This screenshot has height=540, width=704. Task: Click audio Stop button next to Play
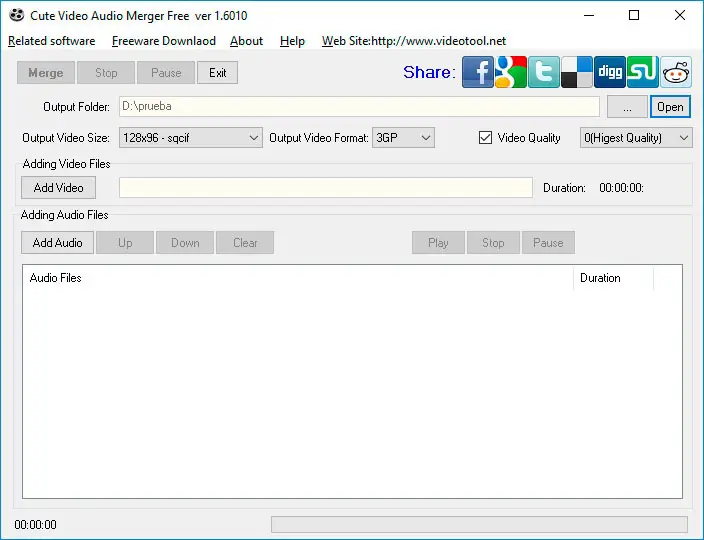pyautogui.click(x=493, y=243)
